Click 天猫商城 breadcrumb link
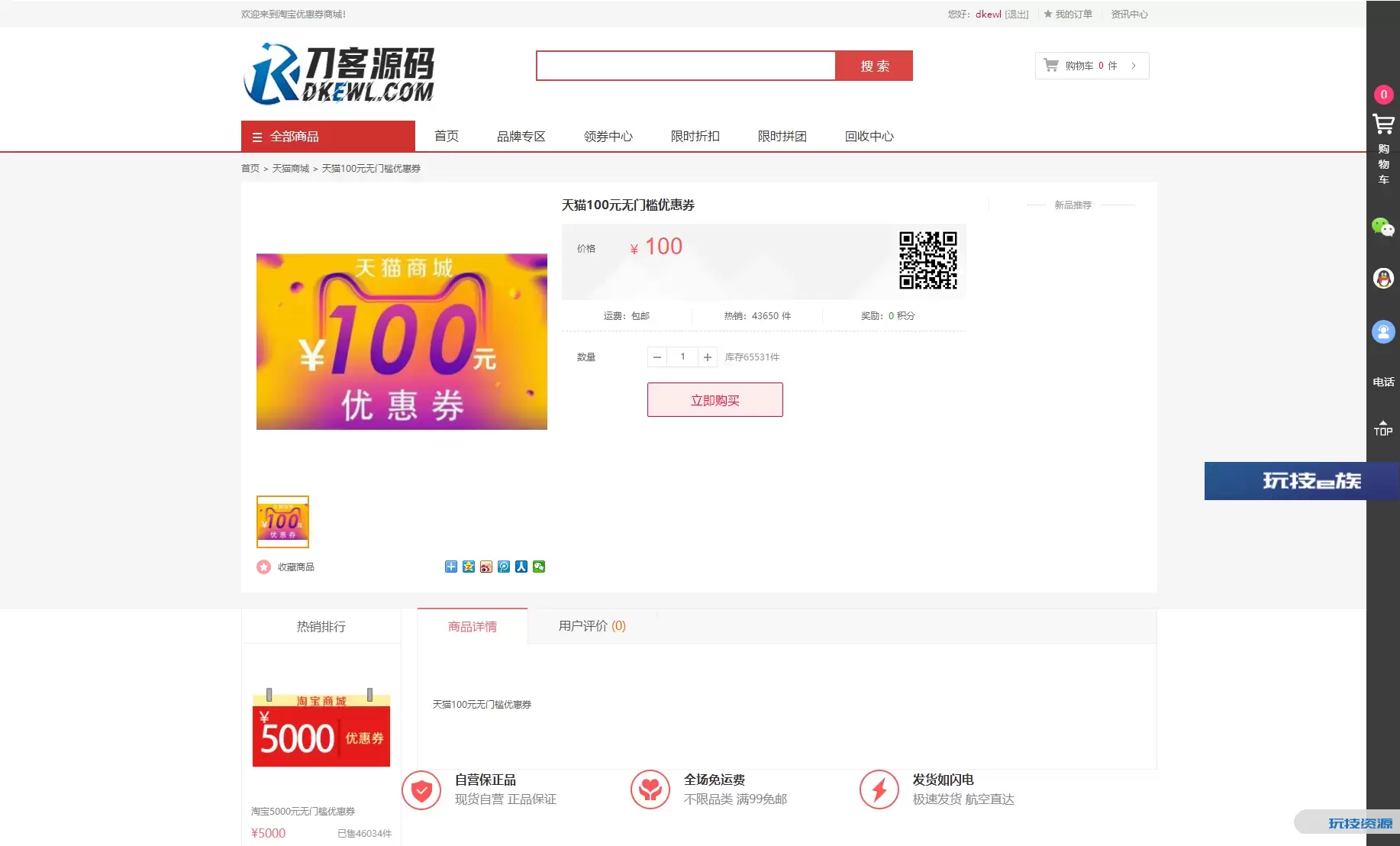 [291, 168]
